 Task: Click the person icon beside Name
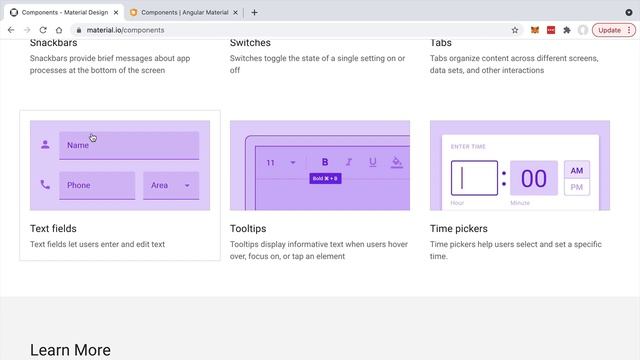[45, 144]
